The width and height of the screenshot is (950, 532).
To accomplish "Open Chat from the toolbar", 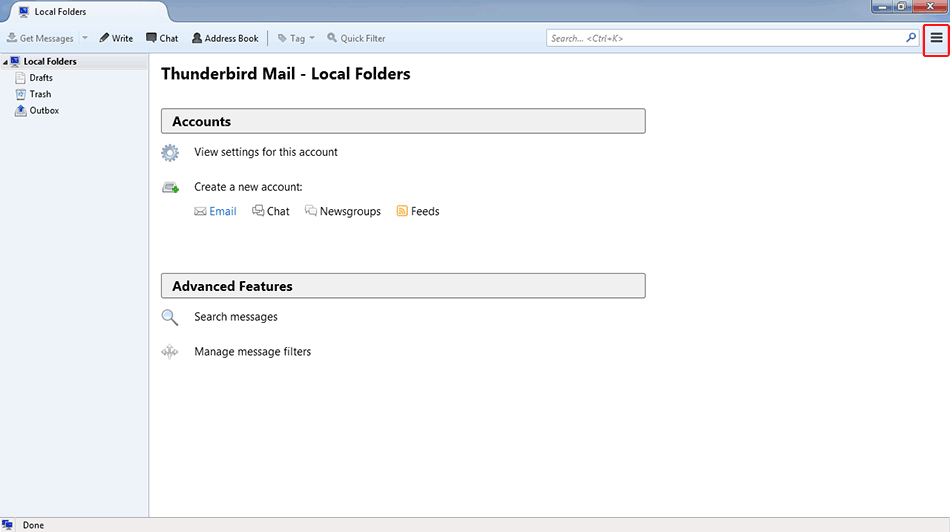I will pyautogui.click(x=162, y=38).
